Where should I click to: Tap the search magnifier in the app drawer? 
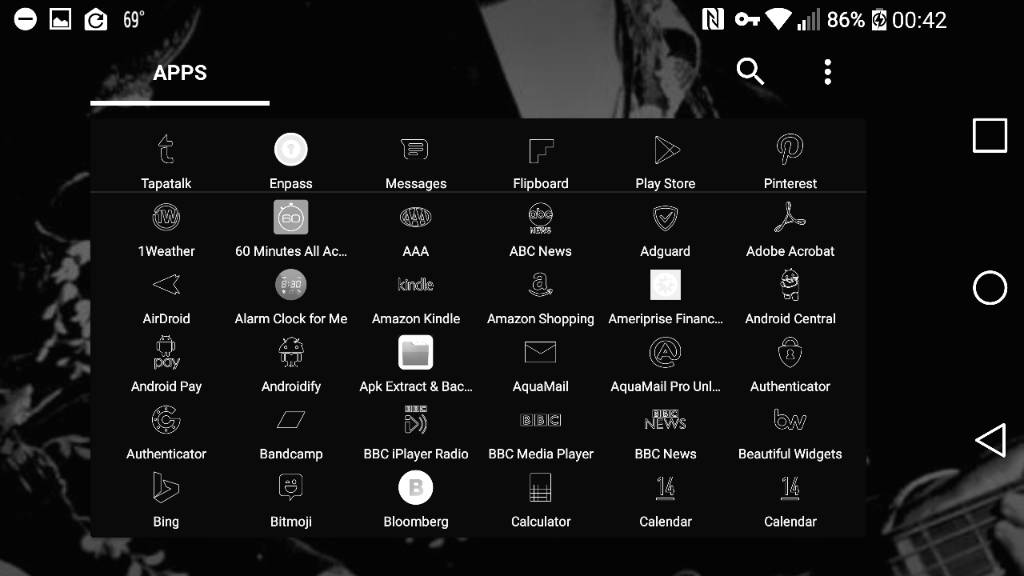click(750, 71)
